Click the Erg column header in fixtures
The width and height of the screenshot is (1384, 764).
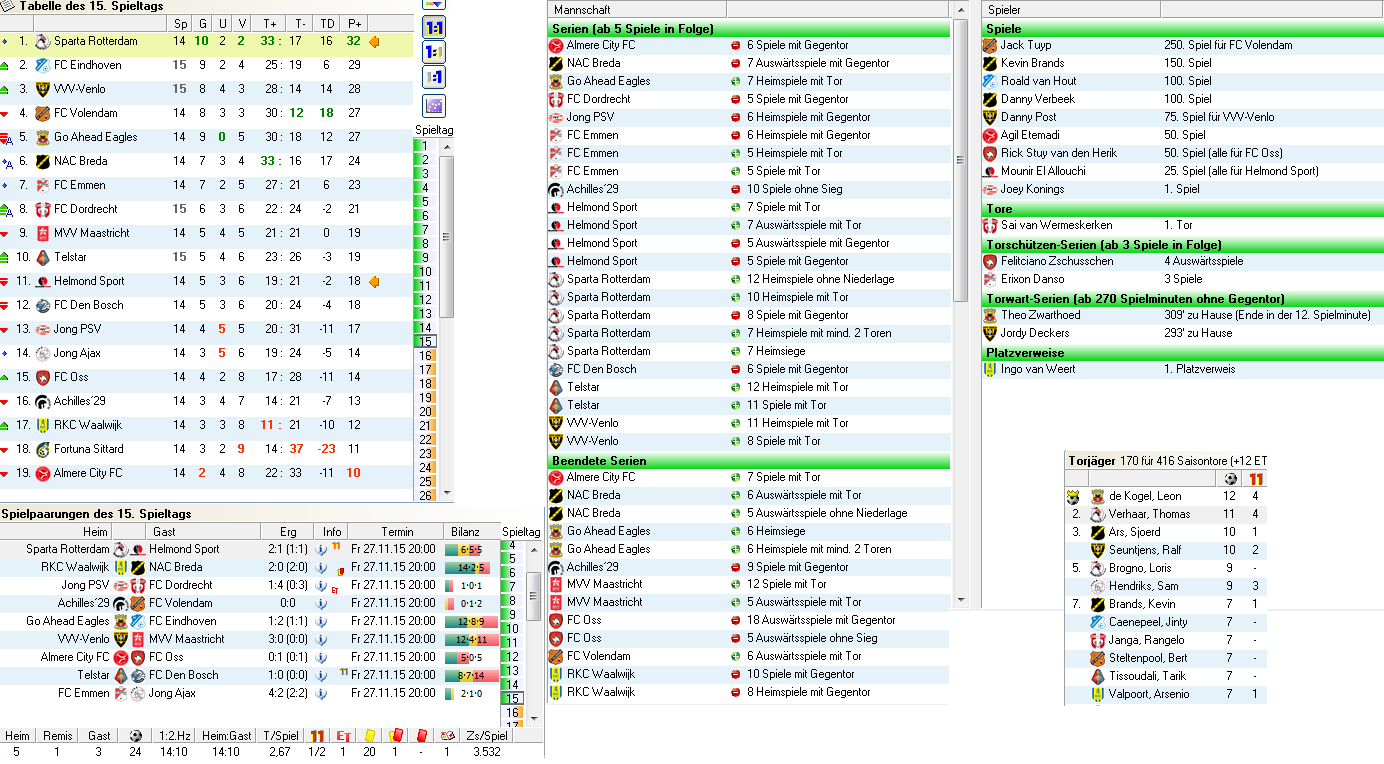[x=288, y=532]
